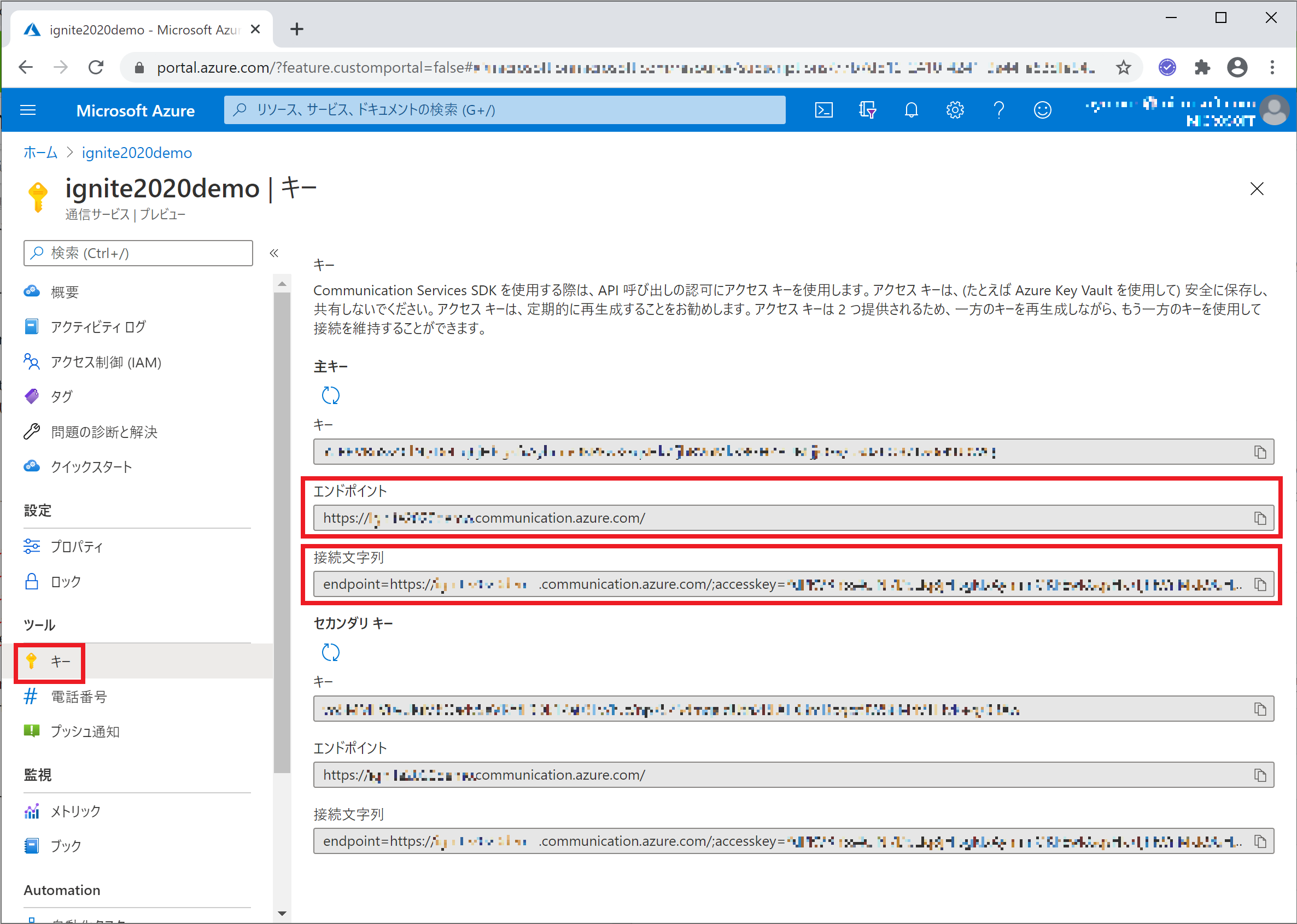Screen dimensions: 1297x924
Task: Open Azure Cloud Shell
Action: [823, 110]
